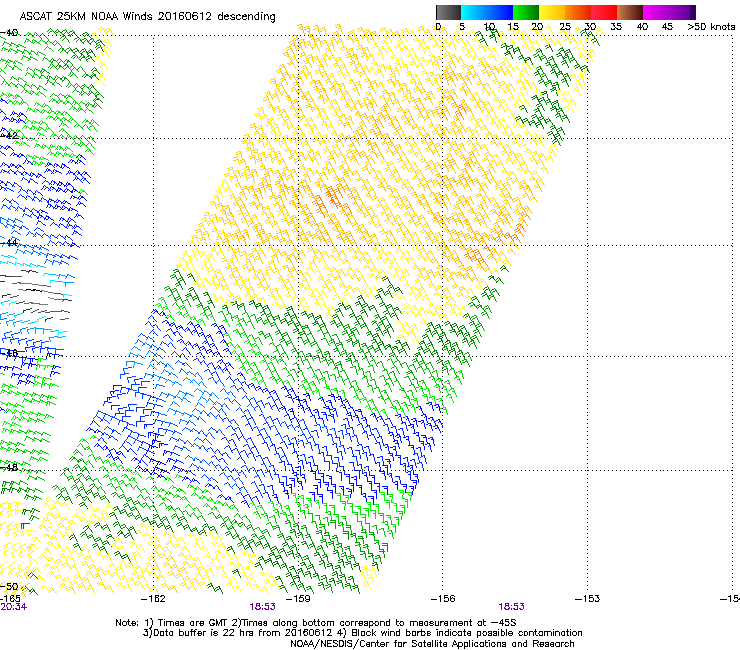740x650 pixels.
Task: Pick the gray 0-5 knots legend swatch
Action: pyautogui.click(x=448, y=12)
